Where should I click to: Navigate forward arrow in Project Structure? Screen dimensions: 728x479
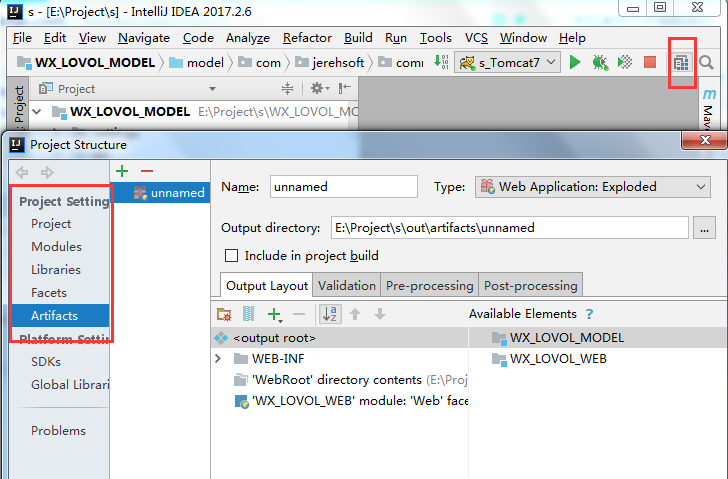47,173
